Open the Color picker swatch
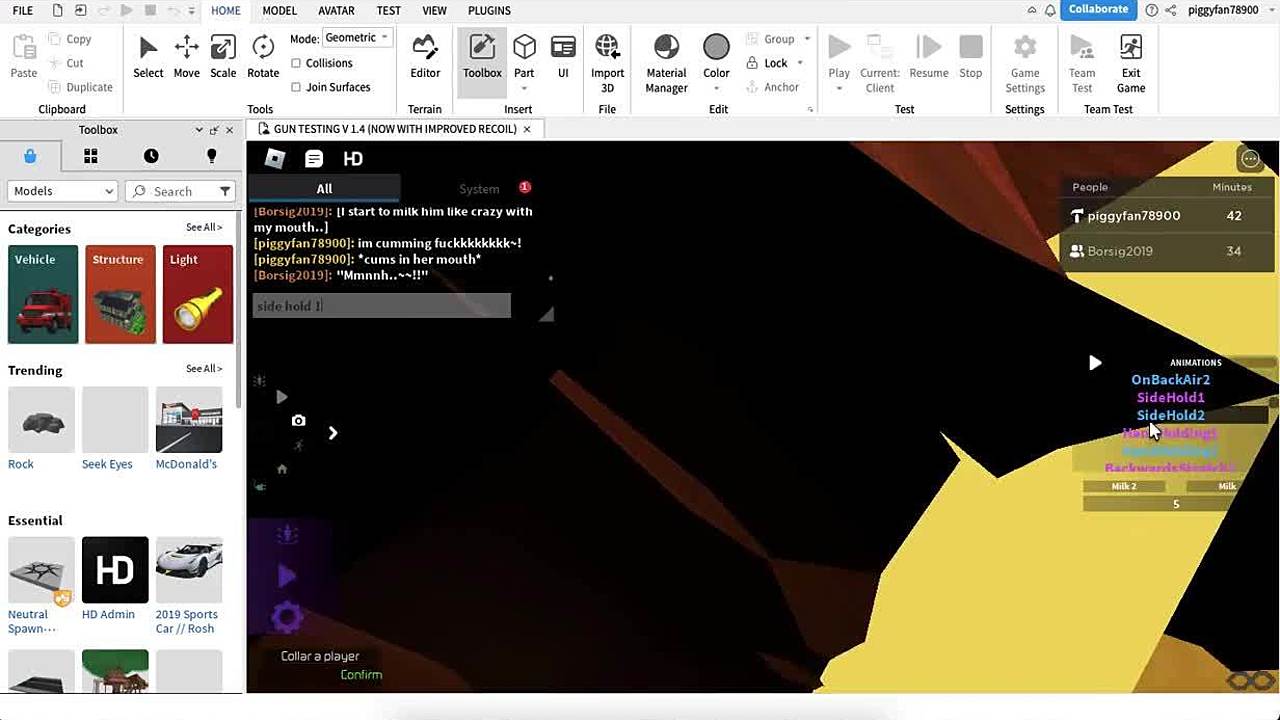Image resolution: width=1280 pixels, height=720 pixels. click(716, 47)
